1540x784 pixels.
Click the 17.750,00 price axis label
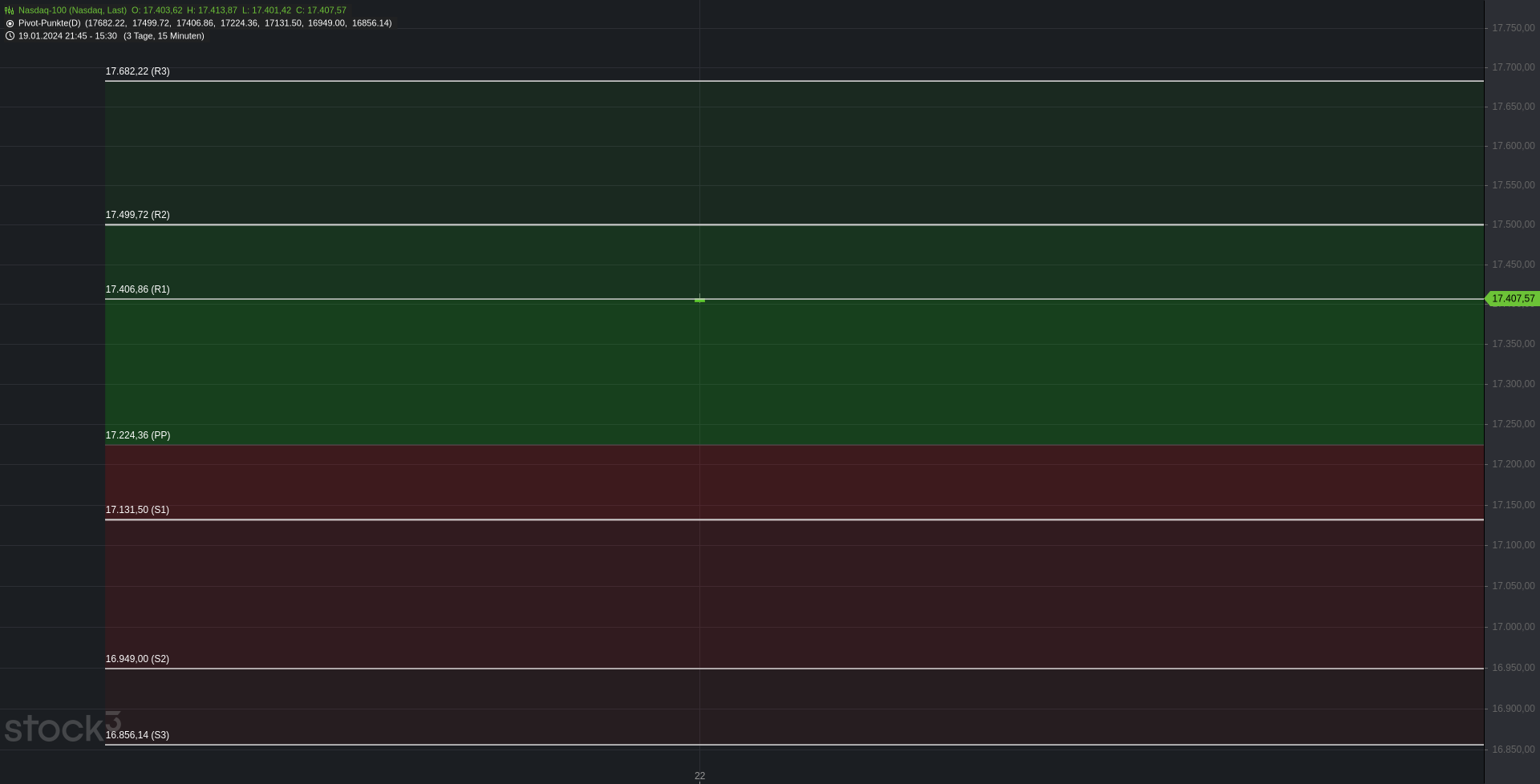tap(1513, 28)
